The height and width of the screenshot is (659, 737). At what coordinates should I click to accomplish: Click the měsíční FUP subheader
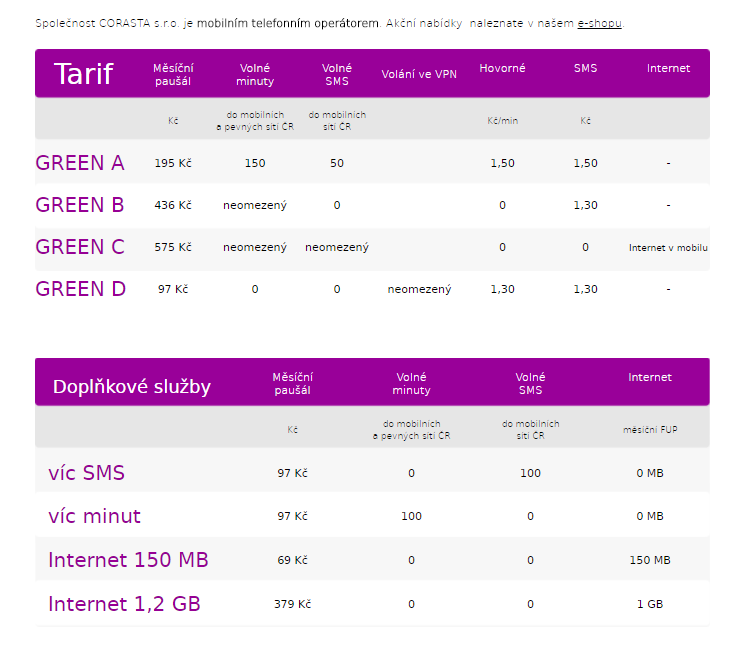pos(650,430)
